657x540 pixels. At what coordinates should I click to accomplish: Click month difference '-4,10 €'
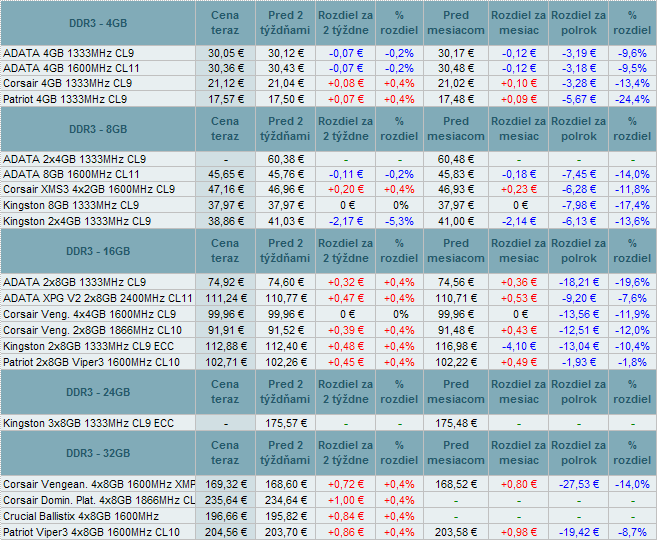[x=519, y=346]
